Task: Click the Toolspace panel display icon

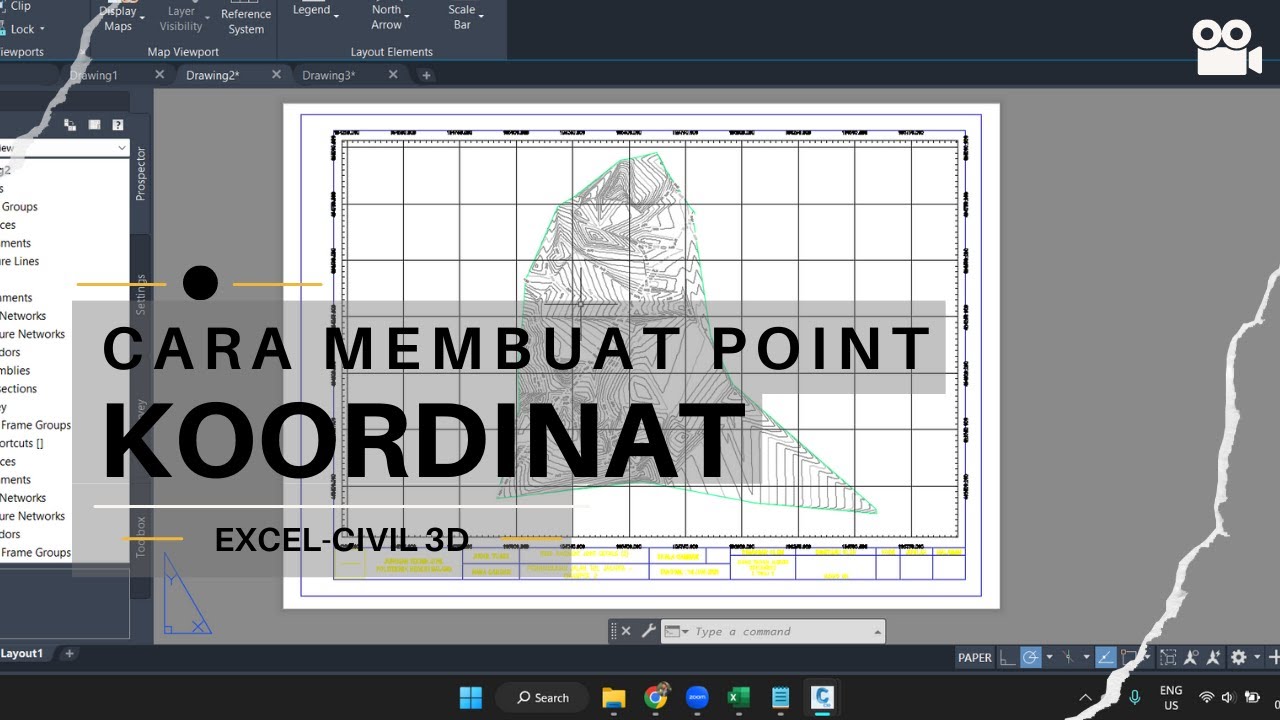Action: point(94,125)
